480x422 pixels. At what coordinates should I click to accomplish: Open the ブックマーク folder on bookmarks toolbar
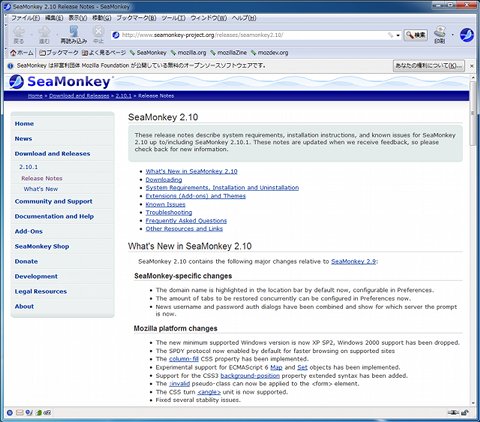click(x=59, y=53)
